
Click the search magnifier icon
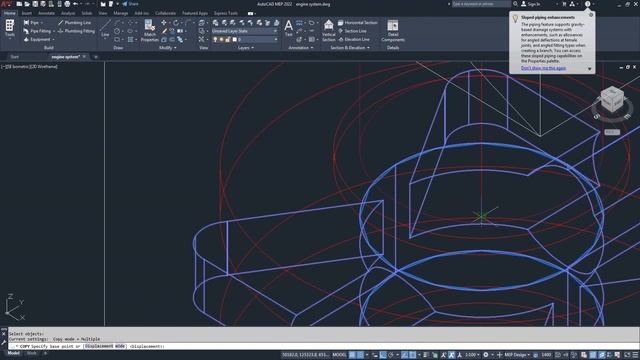516,4
